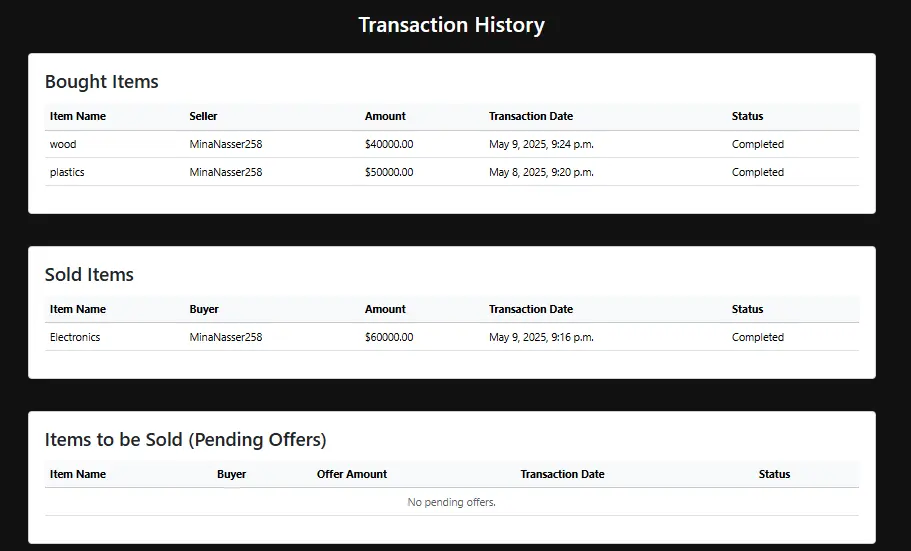The image size is (911, 551).
Task: Click the Transaction History page title
Action: [451, 25]
